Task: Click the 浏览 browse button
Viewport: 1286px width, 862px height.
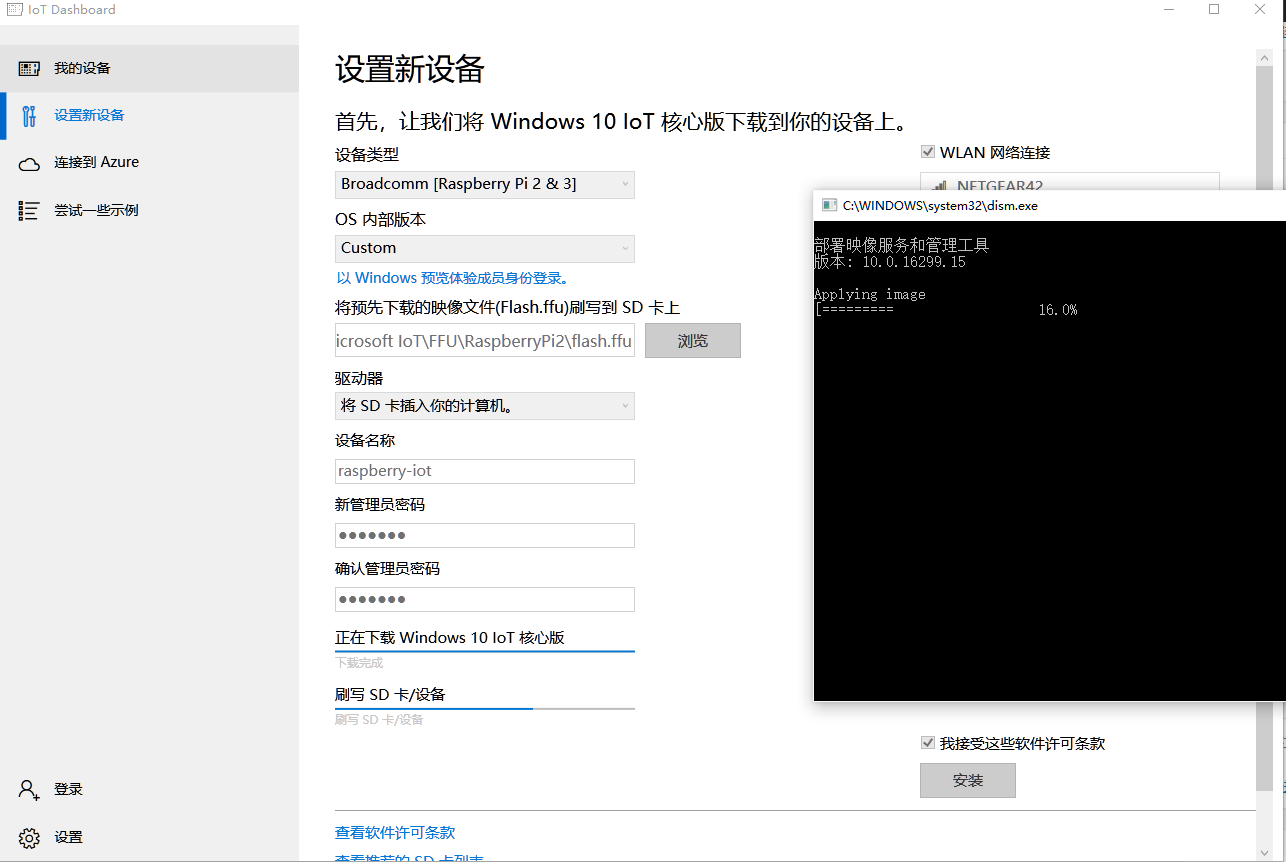Action: (x=692, y=341)
